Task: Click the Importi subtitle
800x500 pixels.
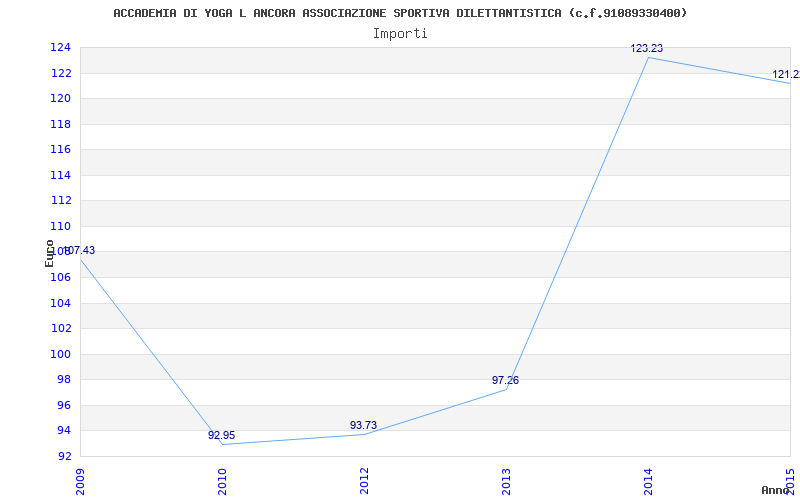Action: [400, 34]
